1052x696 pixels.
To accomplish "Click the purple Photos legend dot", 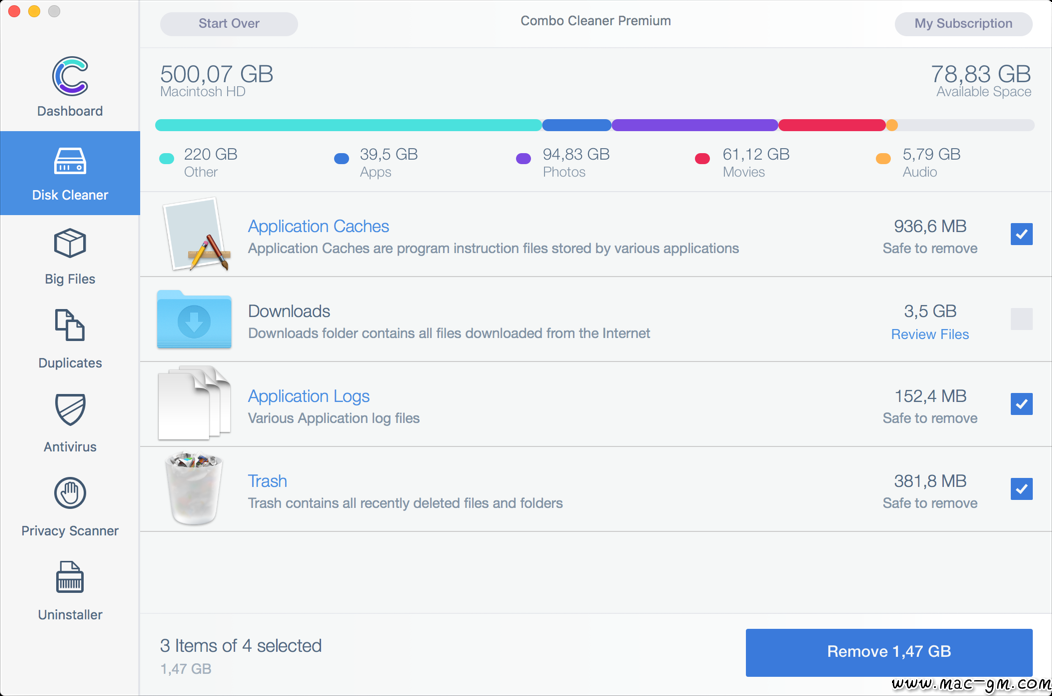I will pos(523,158).
